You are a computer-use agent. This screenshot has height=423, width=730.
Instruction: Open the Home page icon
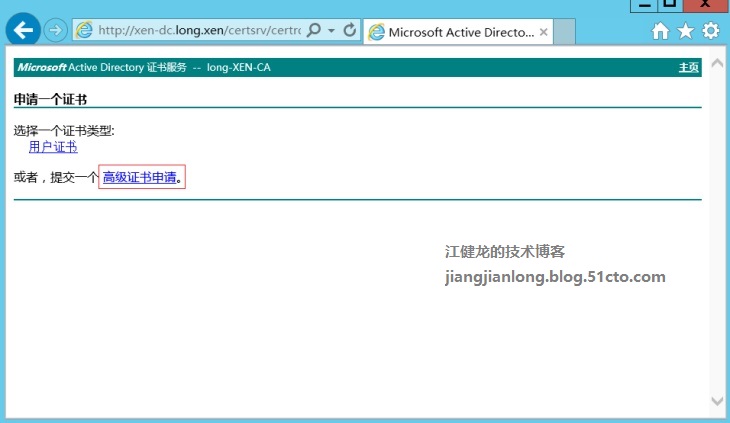(660, 31)
